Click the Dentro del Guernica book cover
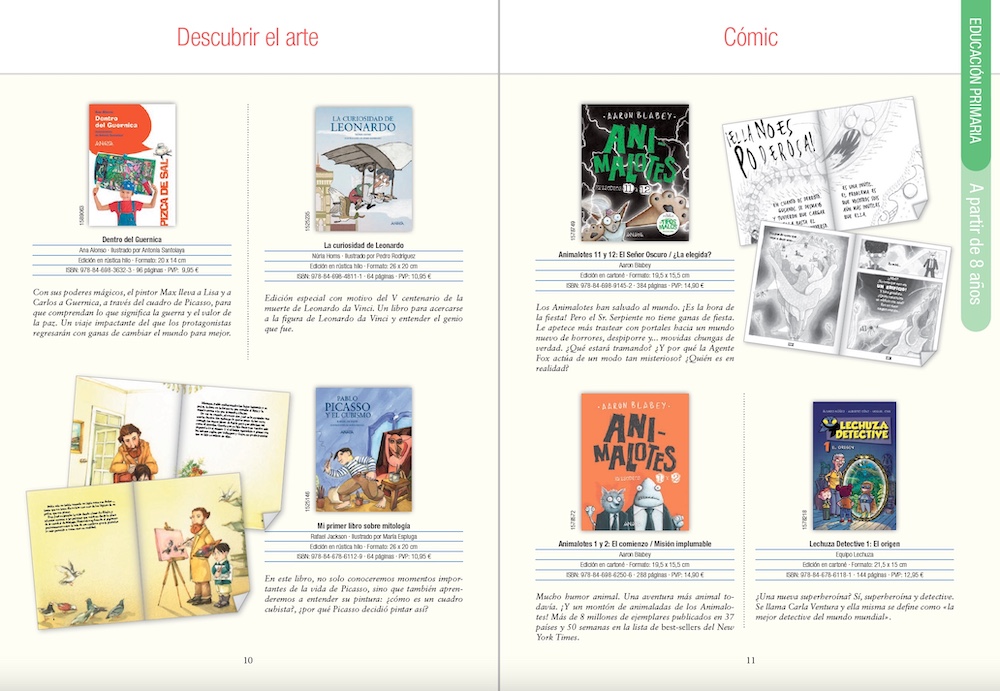 click(x=132, y=165)
